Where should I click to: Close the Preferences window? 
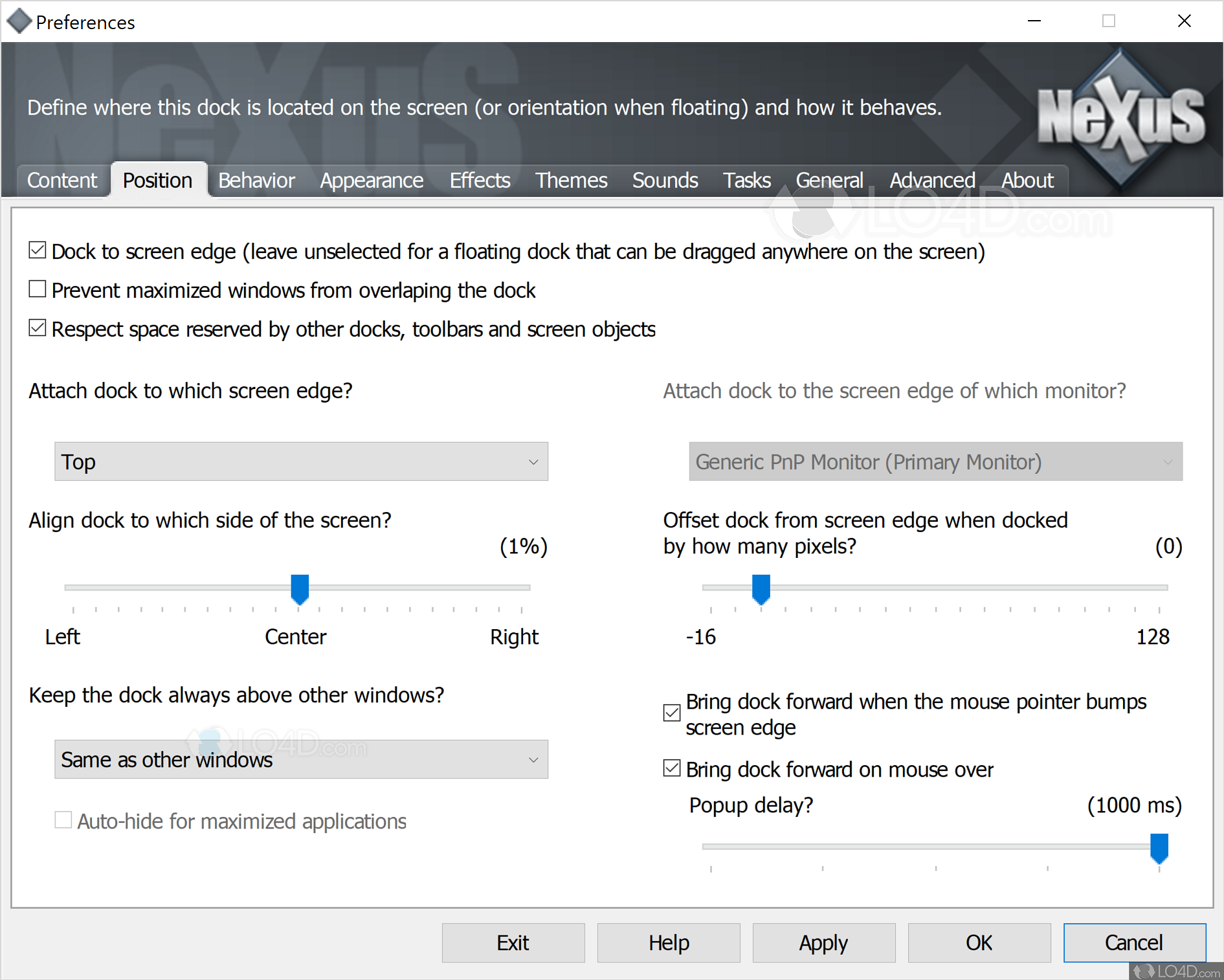pyautogui.click(x=1185, y=21)
